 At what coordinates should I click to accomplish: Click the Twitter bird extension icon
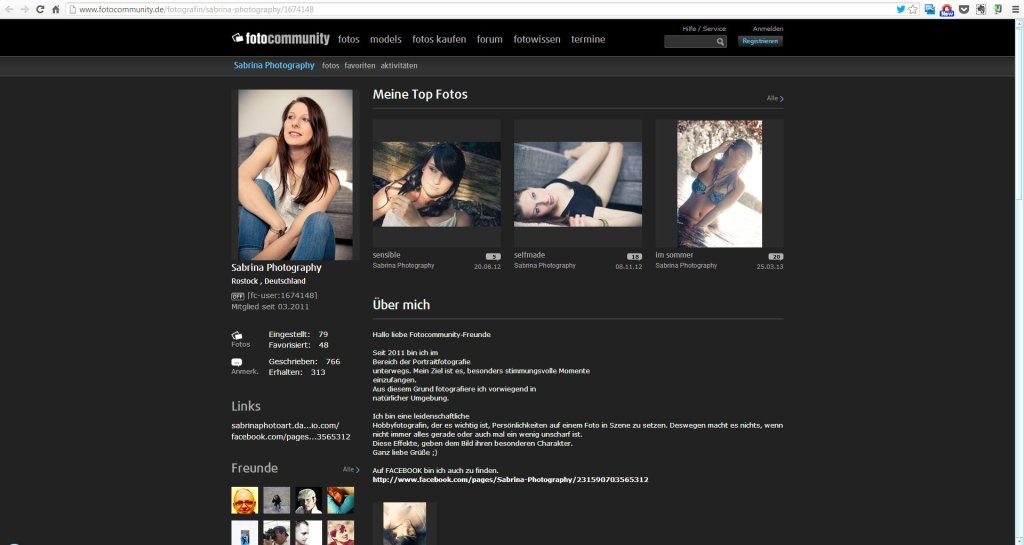901,9
